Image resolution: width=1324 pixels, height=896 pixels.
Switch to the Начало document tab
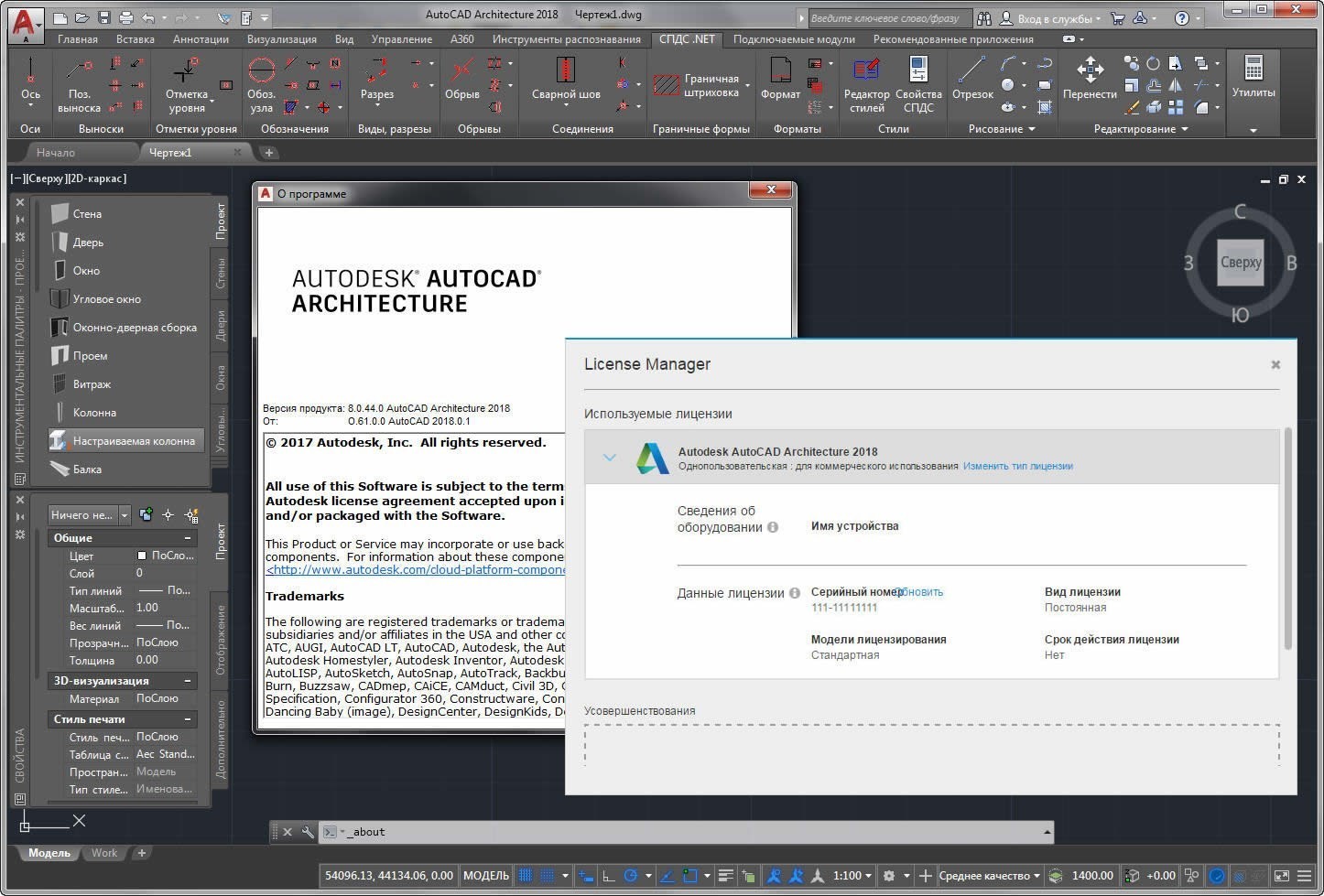pyautogui.click(x=56, y=153)
